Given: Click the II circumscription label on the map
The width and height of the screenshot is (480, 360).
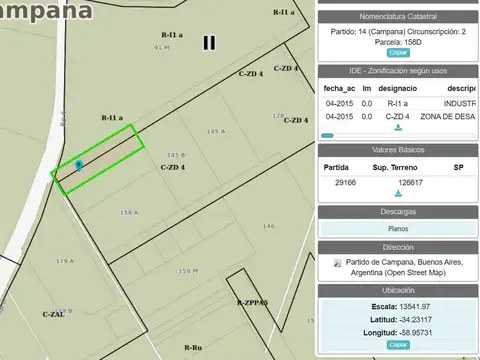Looking at the screenshot, I should click(x=209, y=43).
